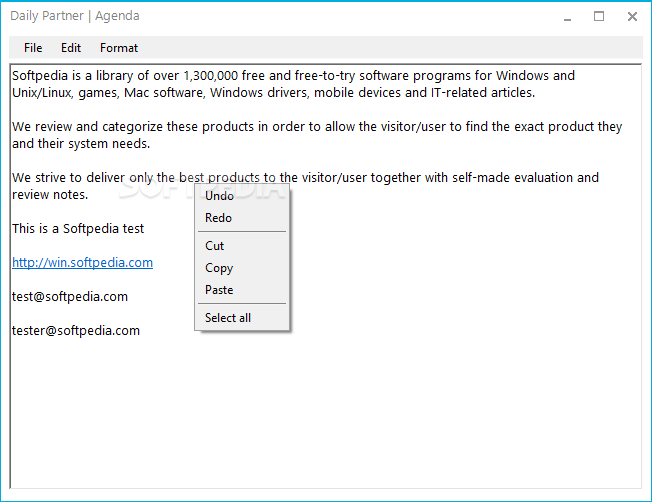652x502 pixels.
Task: Click the text 'review notes.'
Action: tap(50, 195)
